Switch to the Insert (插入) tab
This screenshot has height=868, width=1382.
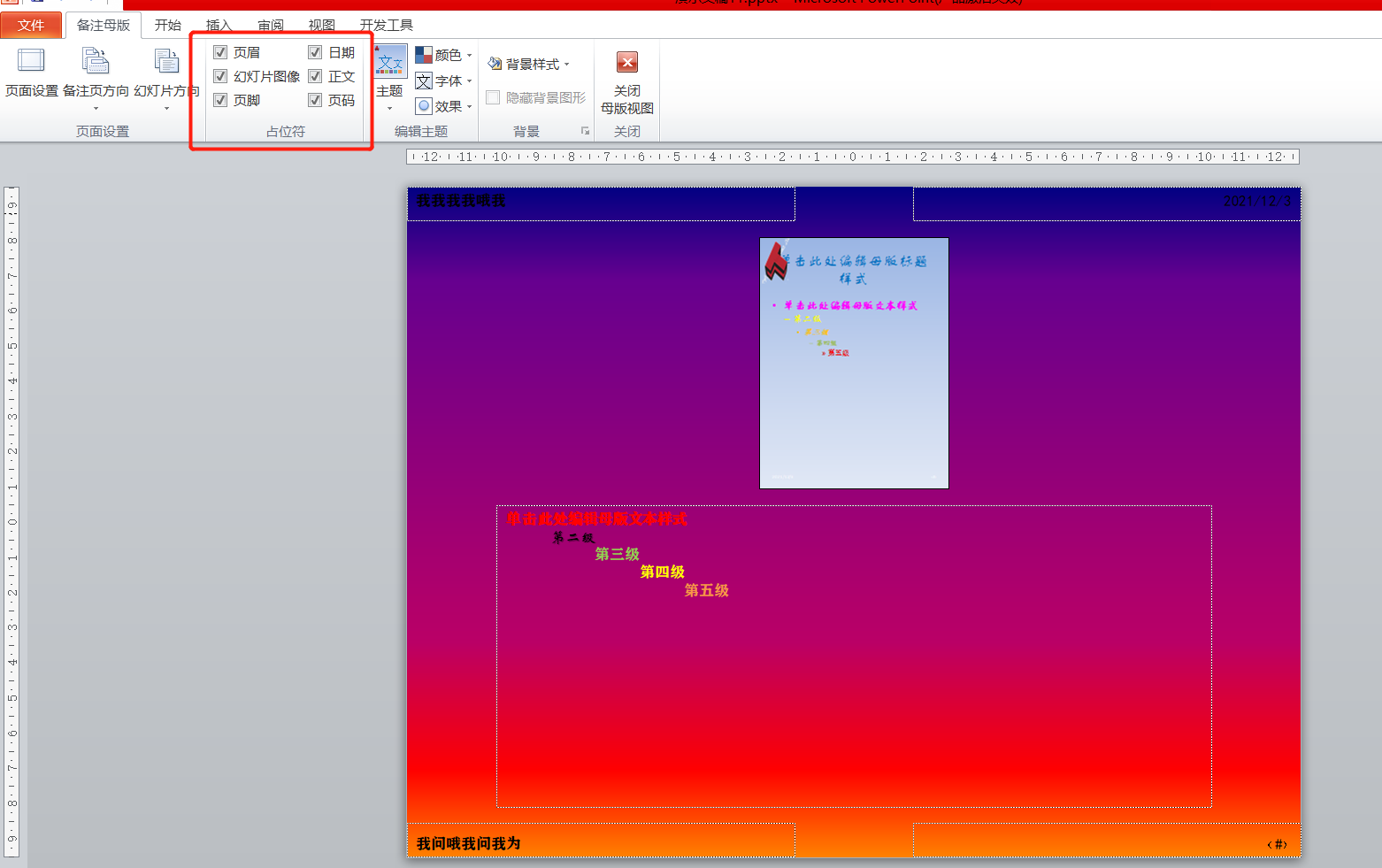coord(219,25)
